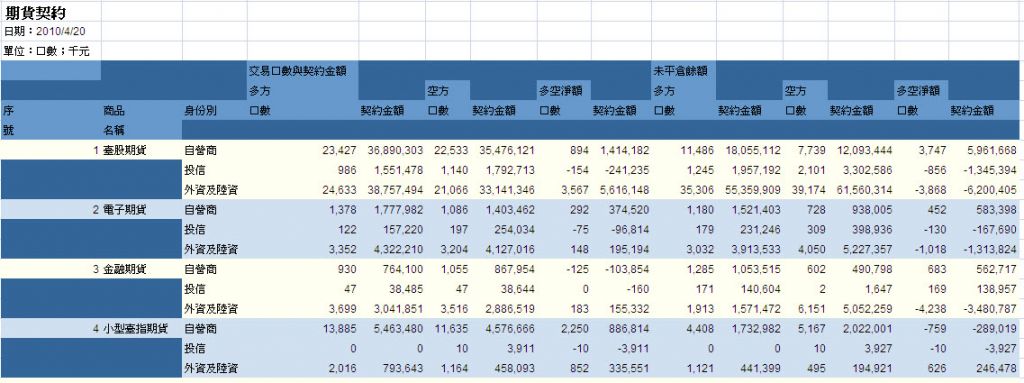The height and width of the screenshot is (383, 1024).
Task: Select the 商品 header cell
Action: pyautogui.click(x=114, y=111)
